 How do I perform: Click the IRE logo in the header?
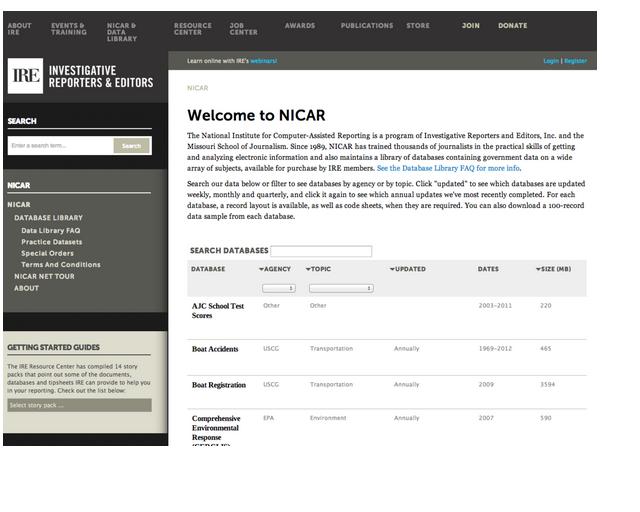point(25,76)
